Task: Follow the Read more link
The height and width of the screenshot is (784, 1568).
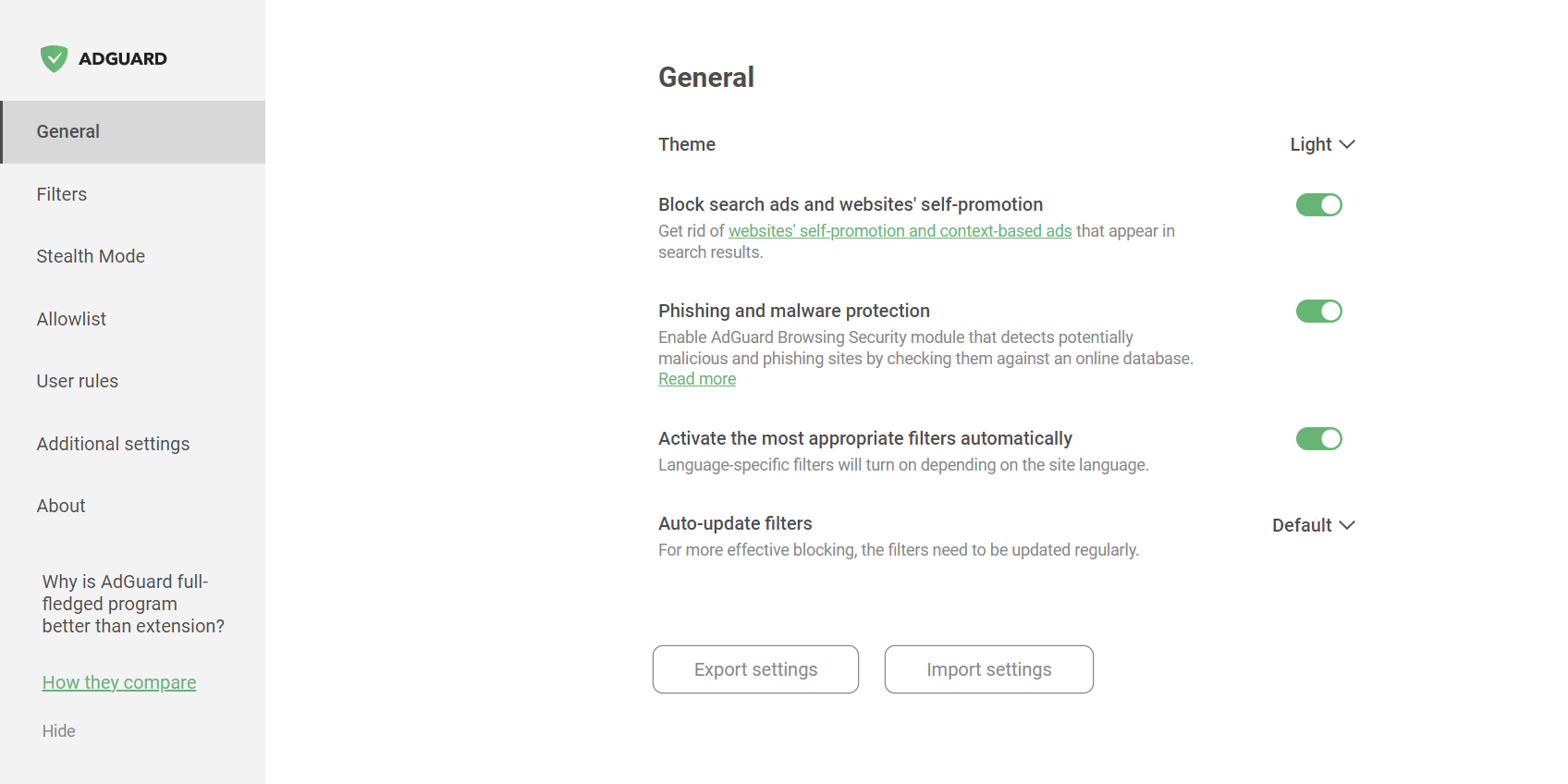Action: [697, 379]
